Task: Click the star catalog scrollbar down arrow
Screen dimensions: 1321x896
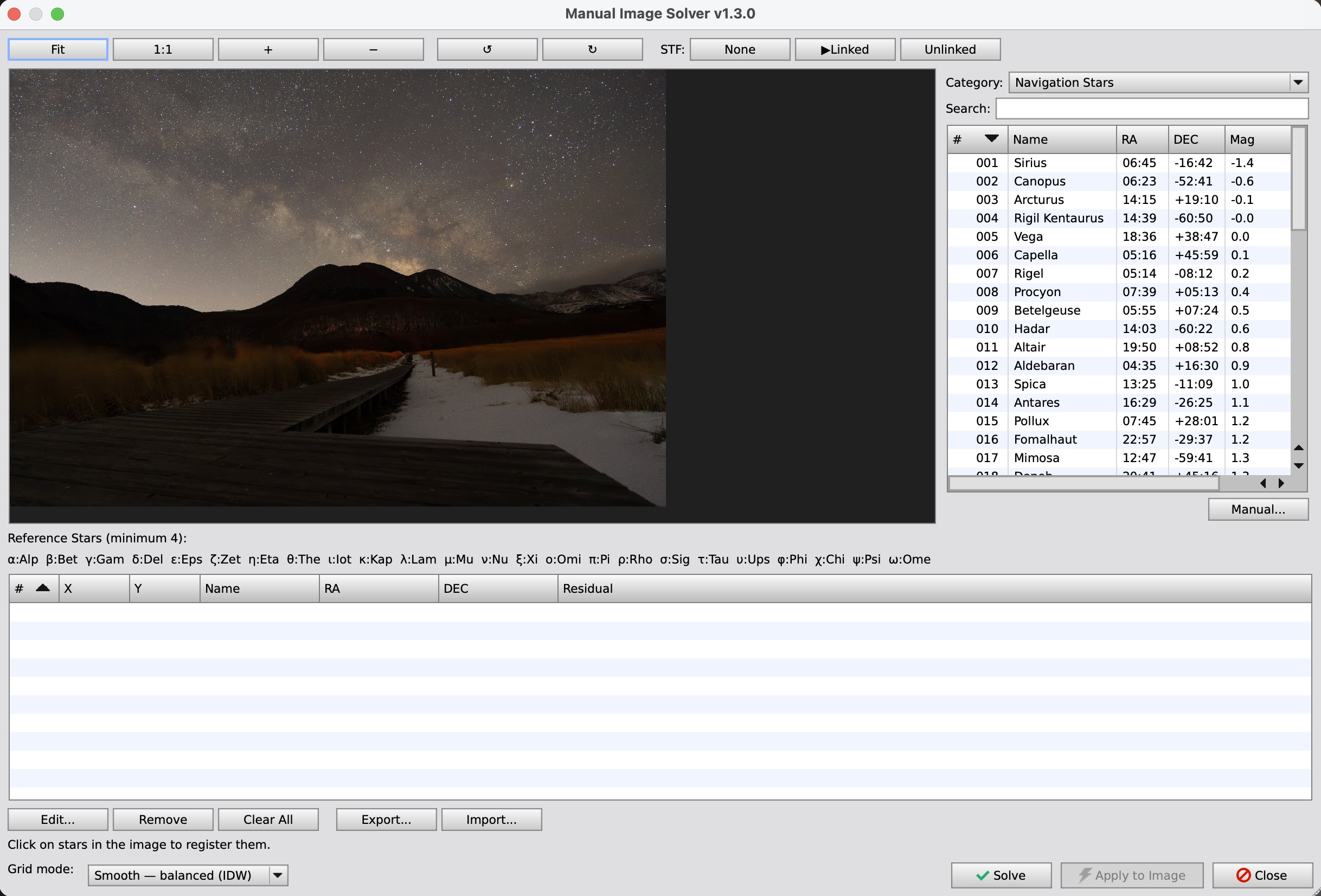Action: (1299, 465)
